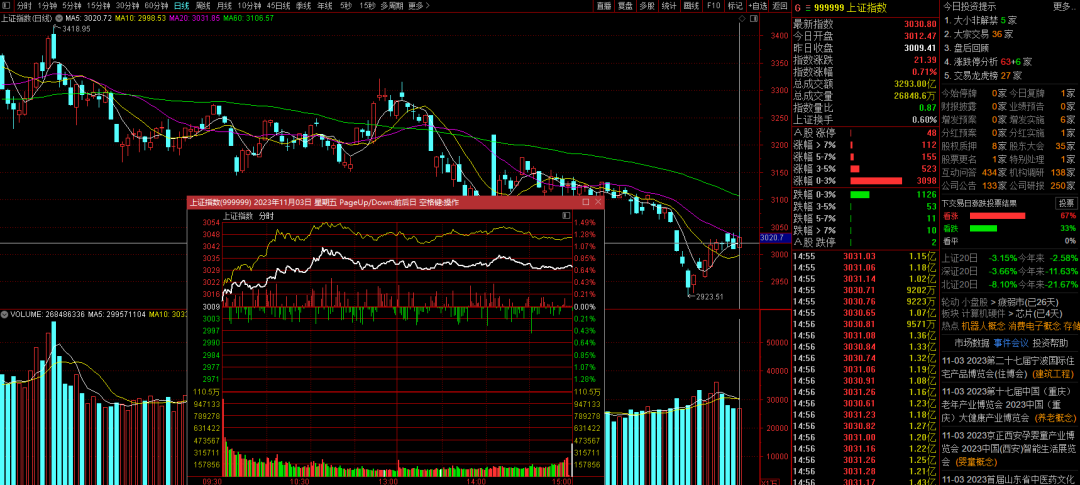Close the intraday popup window

click(x=597, y=202)
